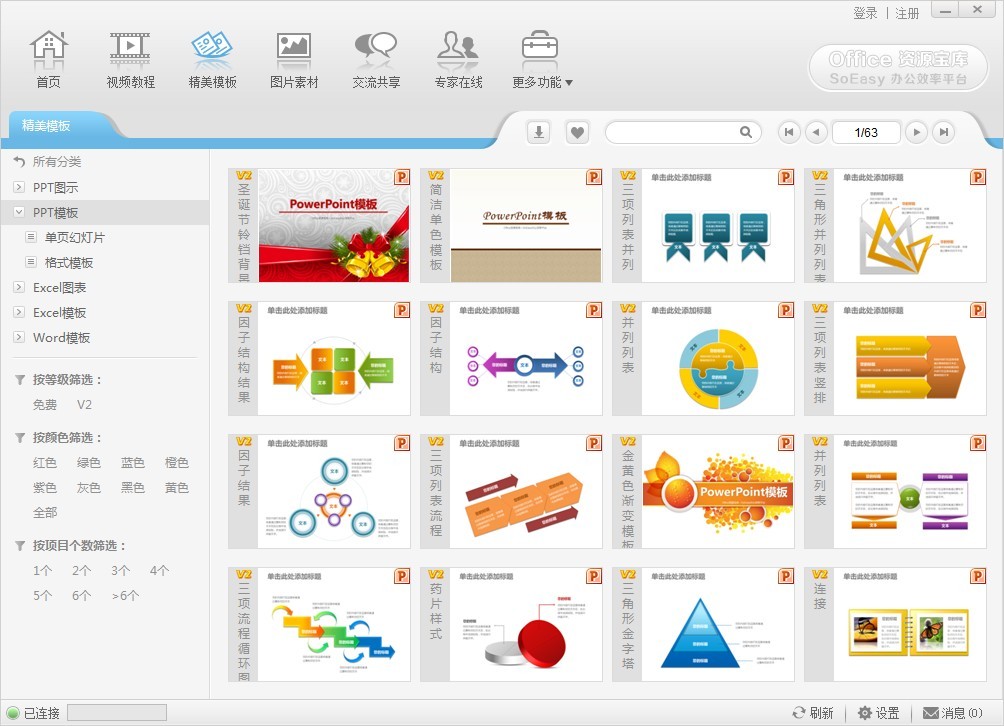The image size is (1004, 726).
Task: Click the 登录 login link
Action: click(865, 13)
